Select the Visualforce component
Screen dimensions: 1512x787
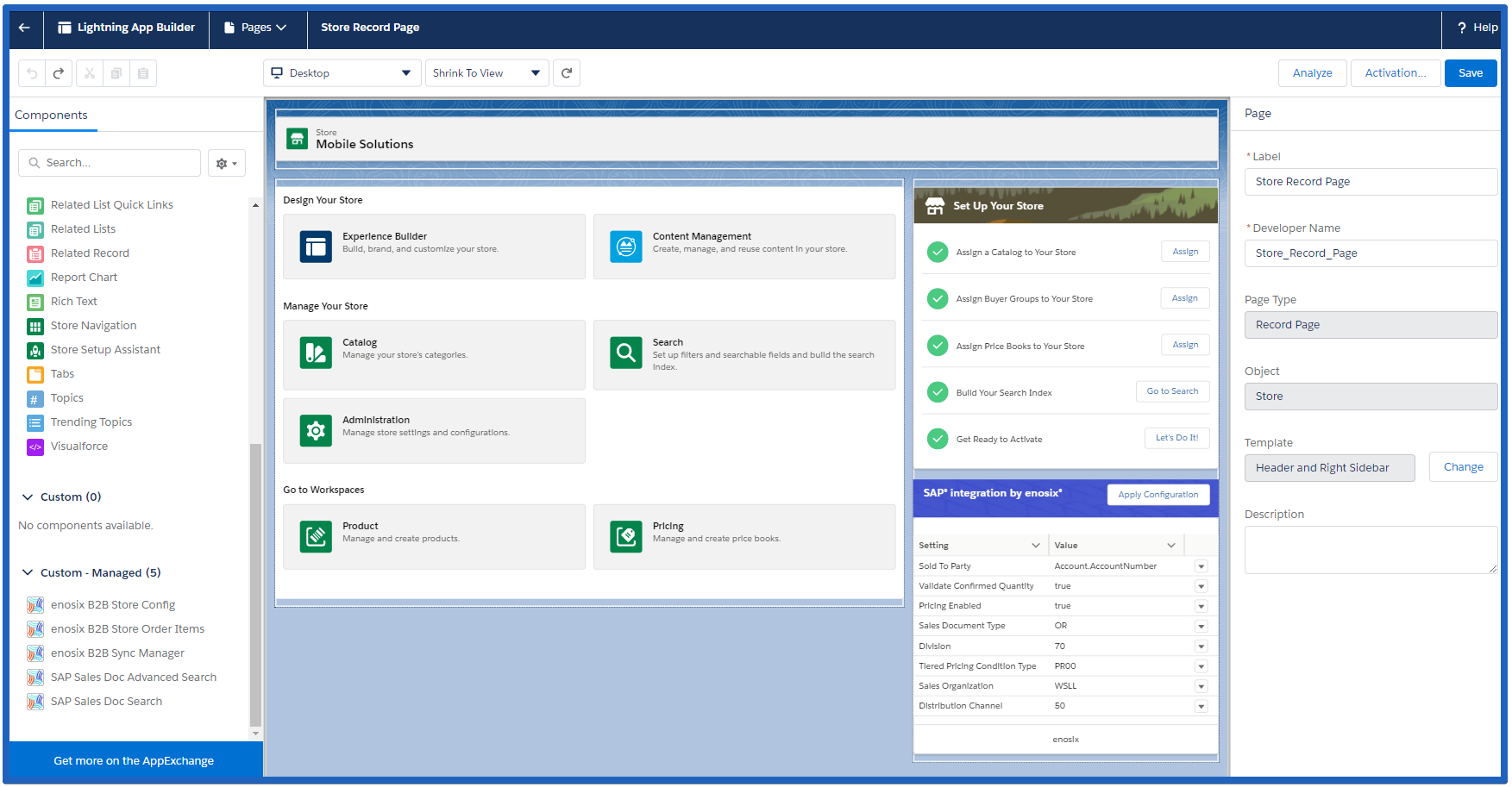pyautogui.click(x=78, y=446)
